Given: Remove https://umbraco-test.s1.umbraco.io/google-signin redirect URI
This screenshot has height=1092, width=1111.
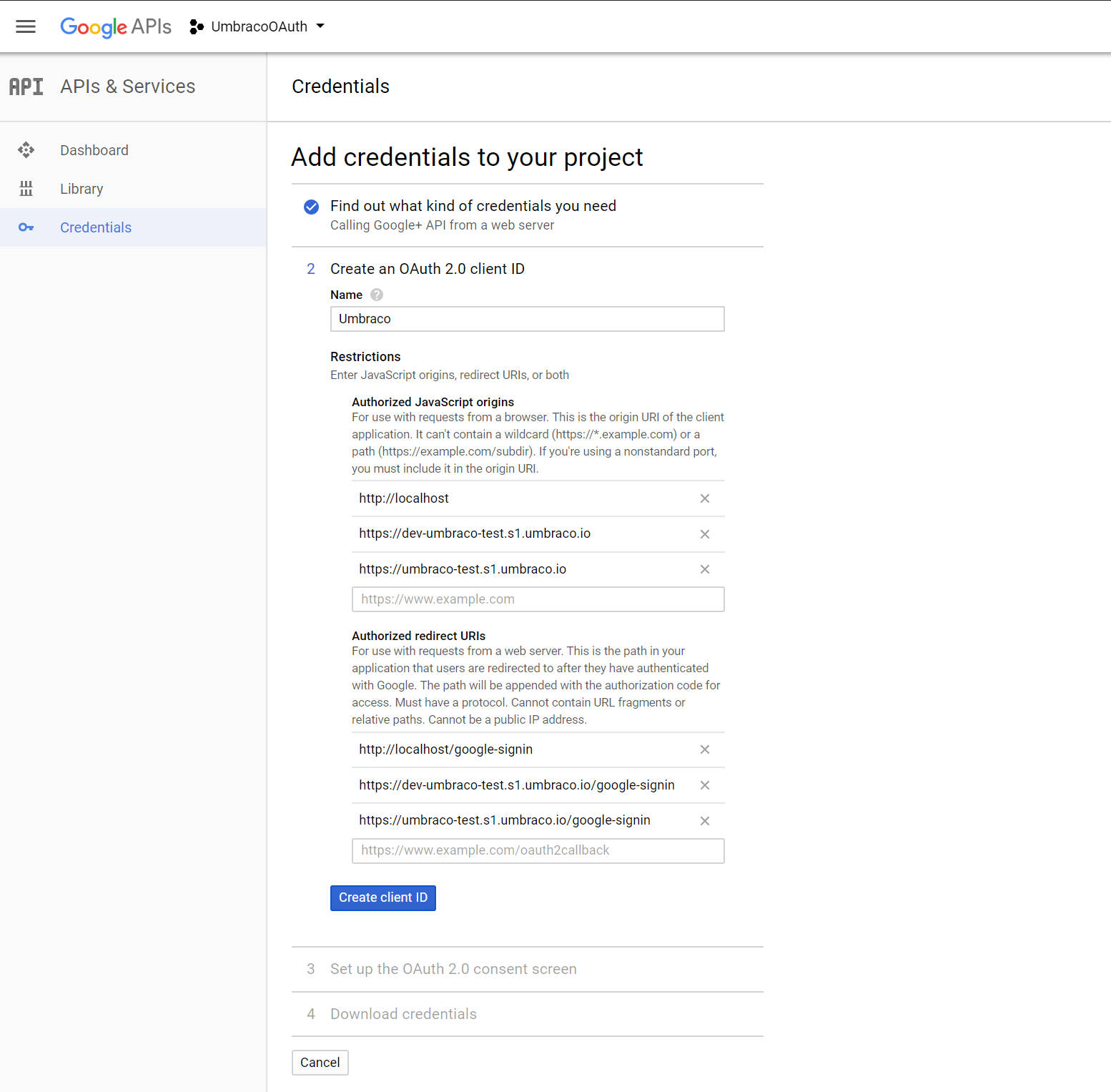Looking at the screenshot, I should [x=705, y=821].
